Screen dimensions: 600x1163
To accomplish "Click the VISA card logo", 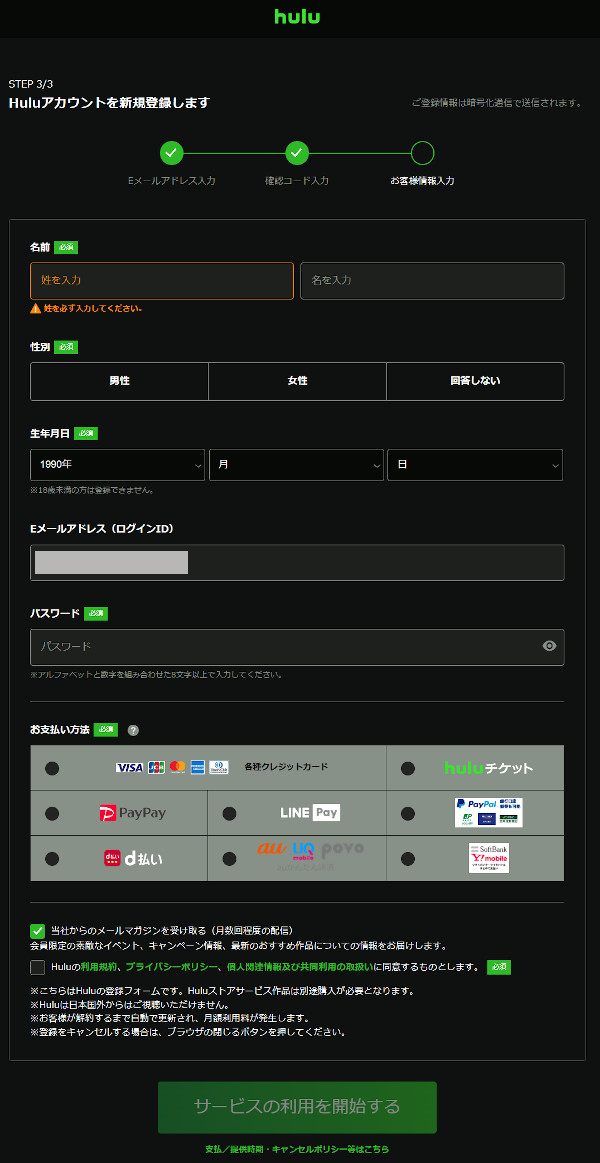I will [x=129, y=768].
